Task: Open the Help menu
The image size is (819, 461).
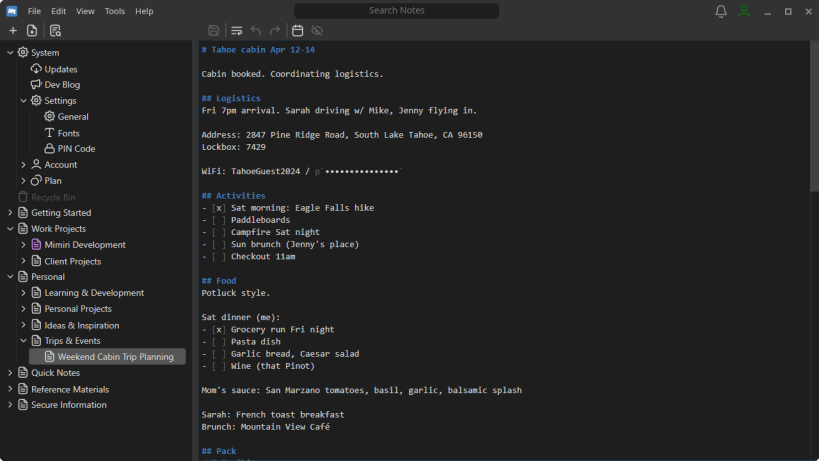Action: (x=144, y=11)
